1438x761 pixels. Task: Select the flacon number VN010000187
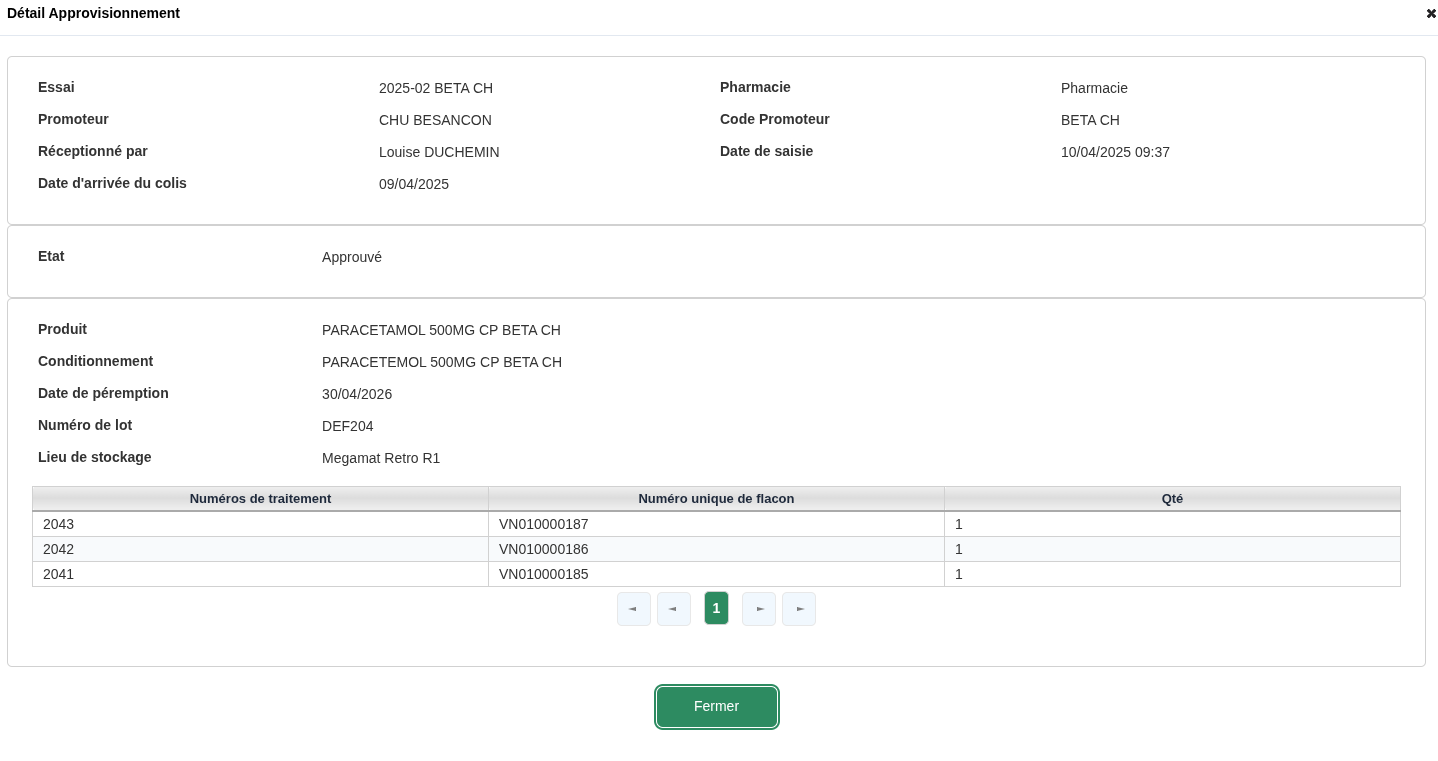[x=543, y=524]
